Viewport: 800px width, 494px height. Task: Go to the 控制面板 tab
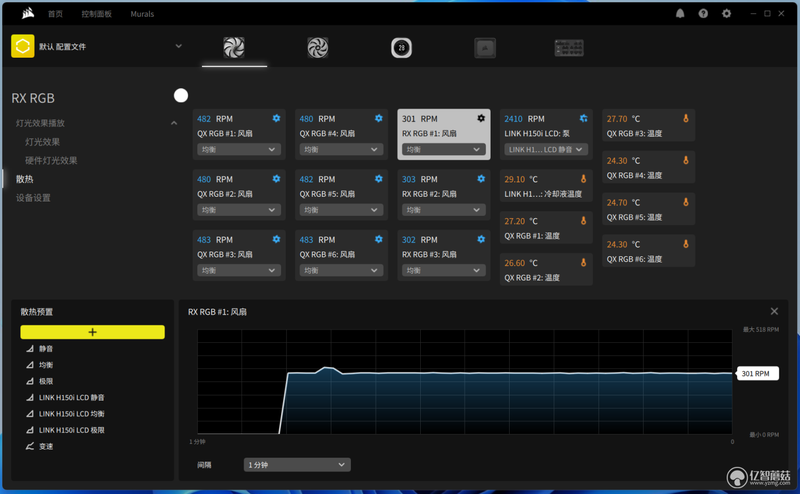(96, 14)
